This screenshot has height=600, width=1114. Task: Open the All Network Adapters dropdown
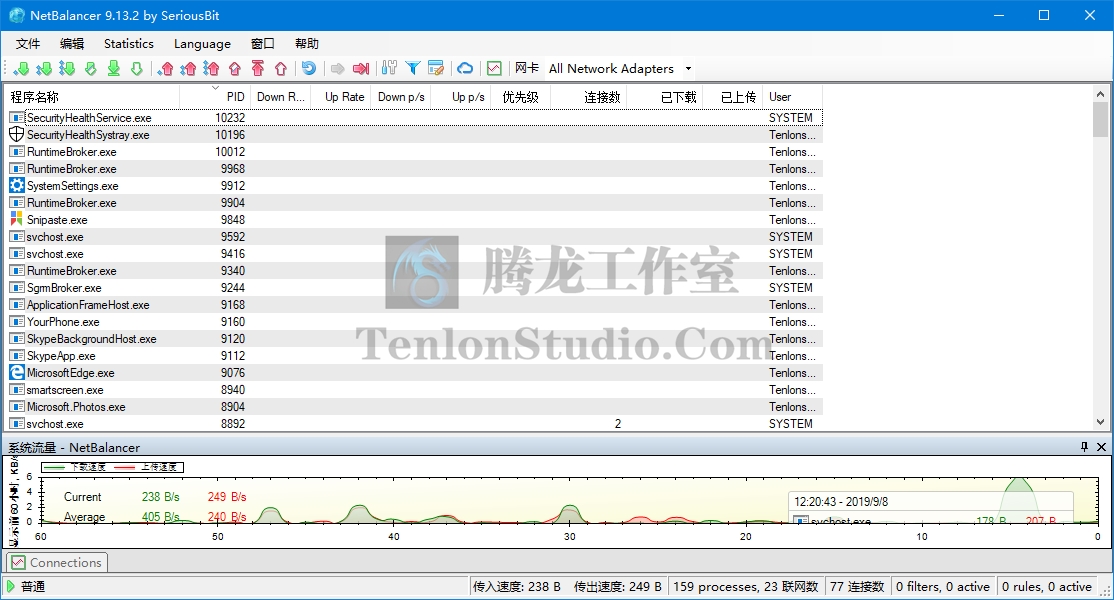620,69
